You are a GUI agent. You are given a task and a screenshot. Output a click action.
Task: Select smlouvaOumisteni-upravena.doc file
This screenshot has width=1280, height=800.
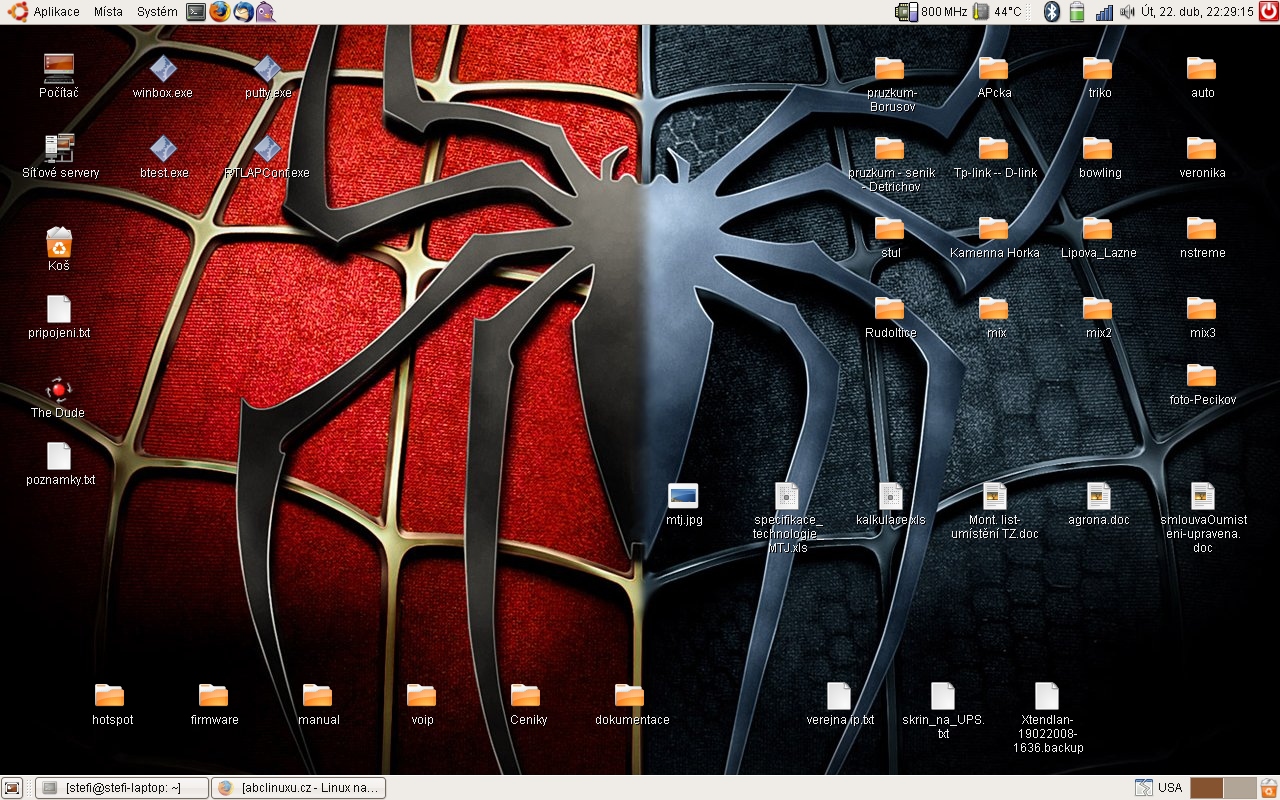click(1202, 518)
